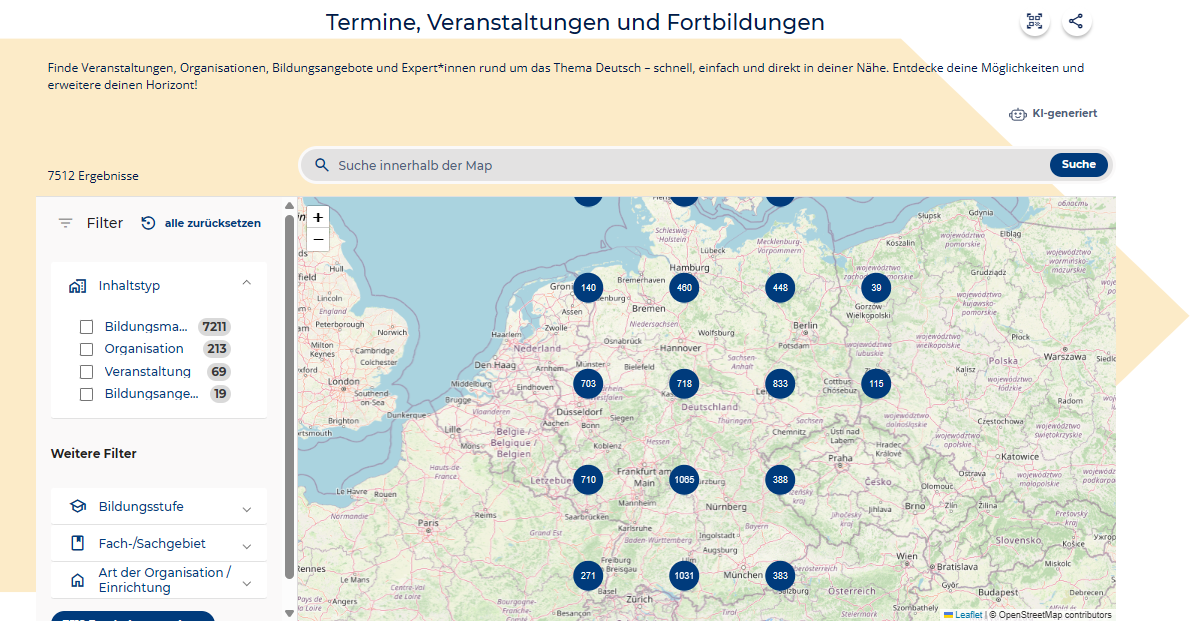Open the 1085 cluster near Frankfurt

684,480
